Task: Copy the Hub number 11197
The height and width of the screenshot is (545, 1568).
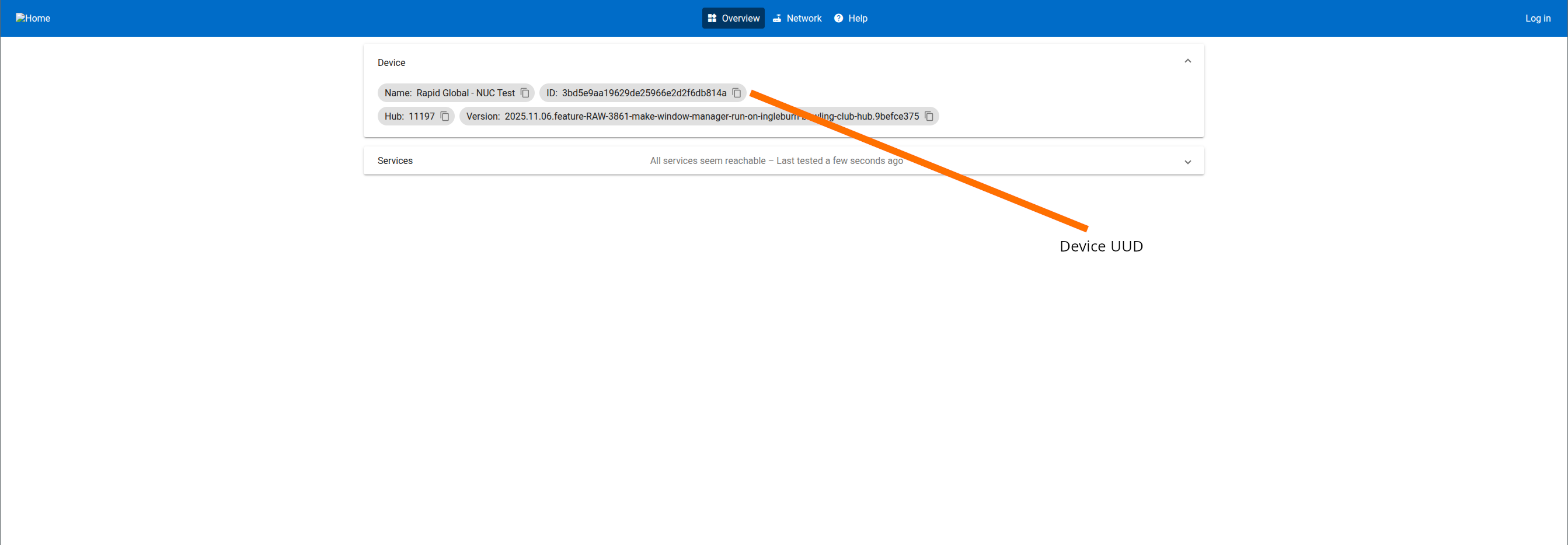Action: tap(445, 116)
